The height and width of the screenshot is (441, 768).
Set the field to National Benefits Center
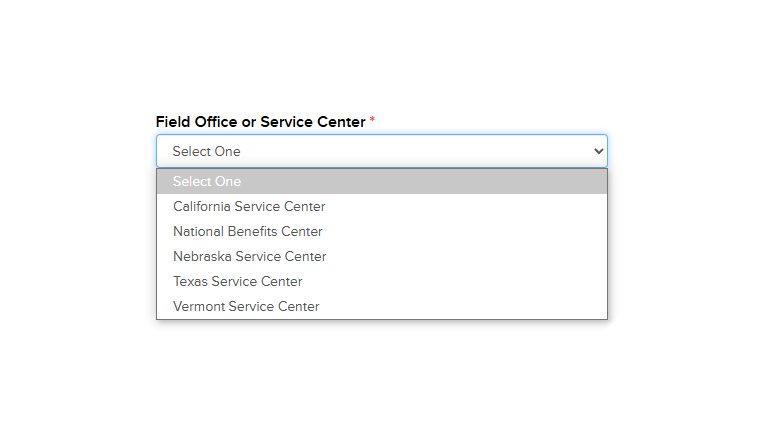[382, 231]
